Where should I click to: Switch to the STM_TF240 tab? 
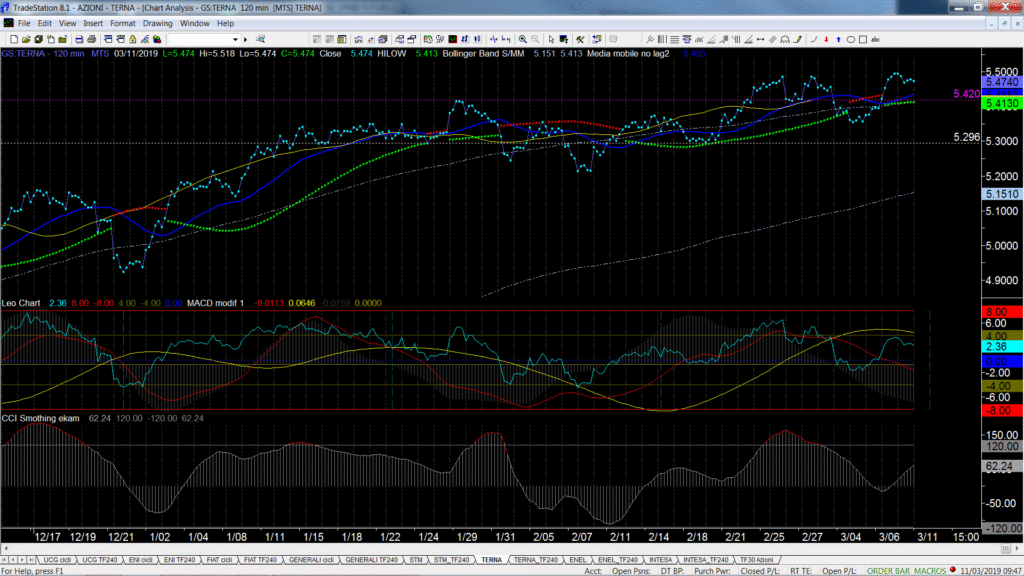click(x=451, y=560)
